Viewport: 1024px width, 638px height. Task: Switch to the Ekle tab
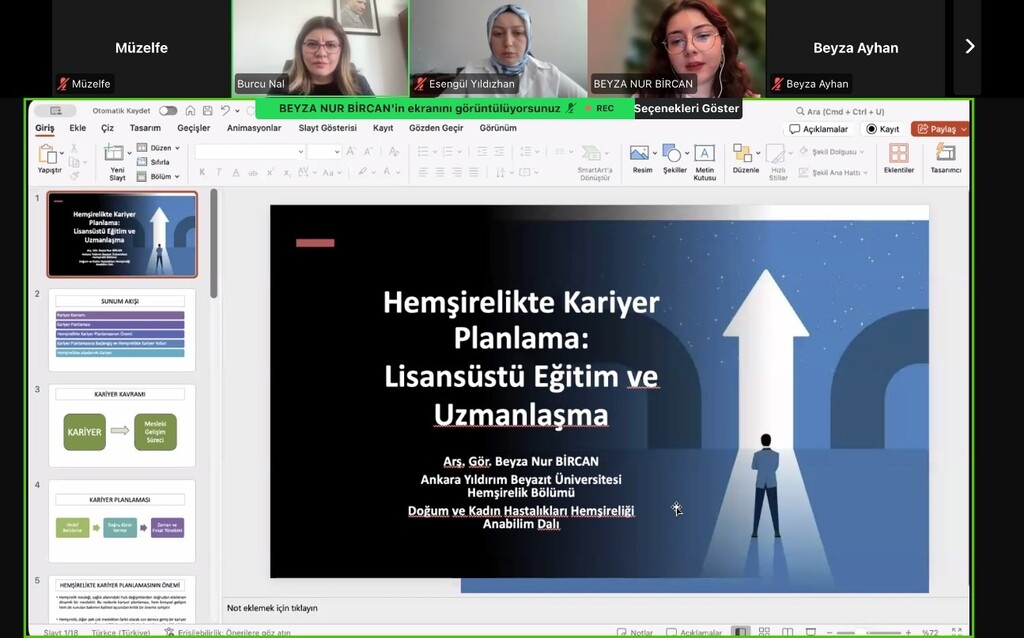click(x=78, y=128)
